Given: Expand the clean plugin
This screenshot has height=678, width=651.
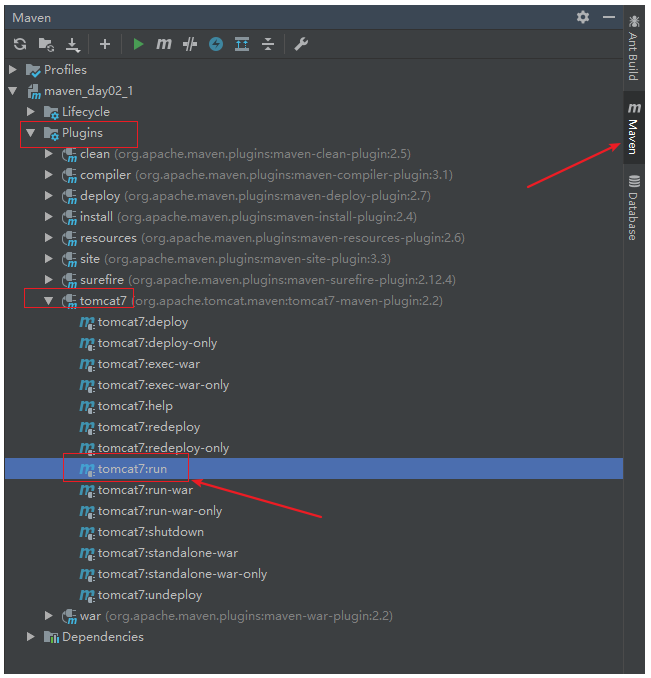Looking at the screenshot, I should click(x=49, y=154).
